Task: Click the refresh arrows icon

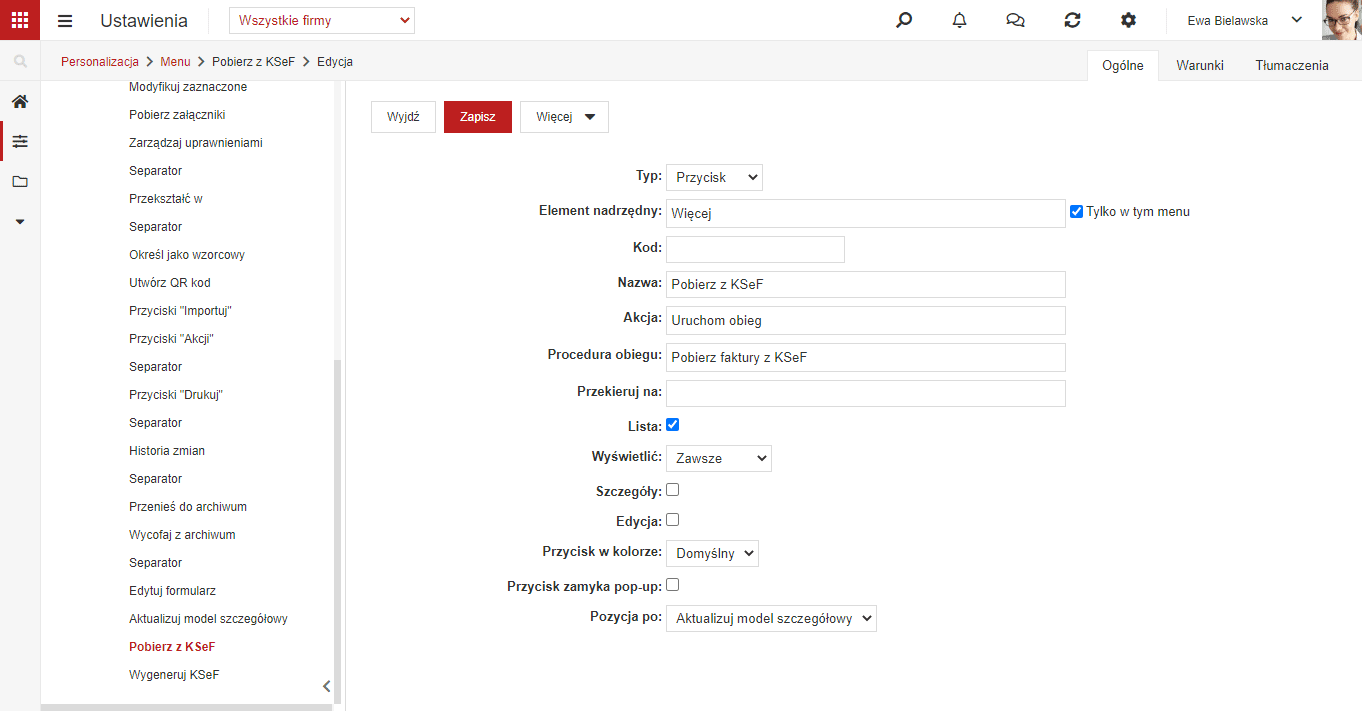Action: pos(1072,20)
